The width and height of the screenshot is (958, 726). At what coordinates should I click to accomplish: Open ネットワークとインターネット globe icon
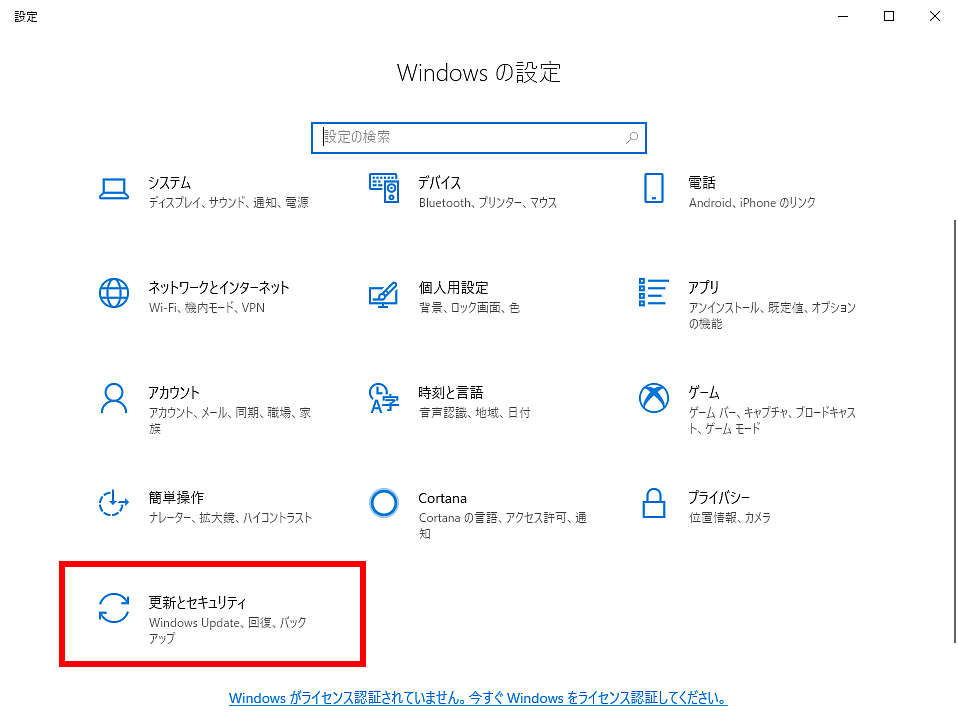tap(114, 293)
